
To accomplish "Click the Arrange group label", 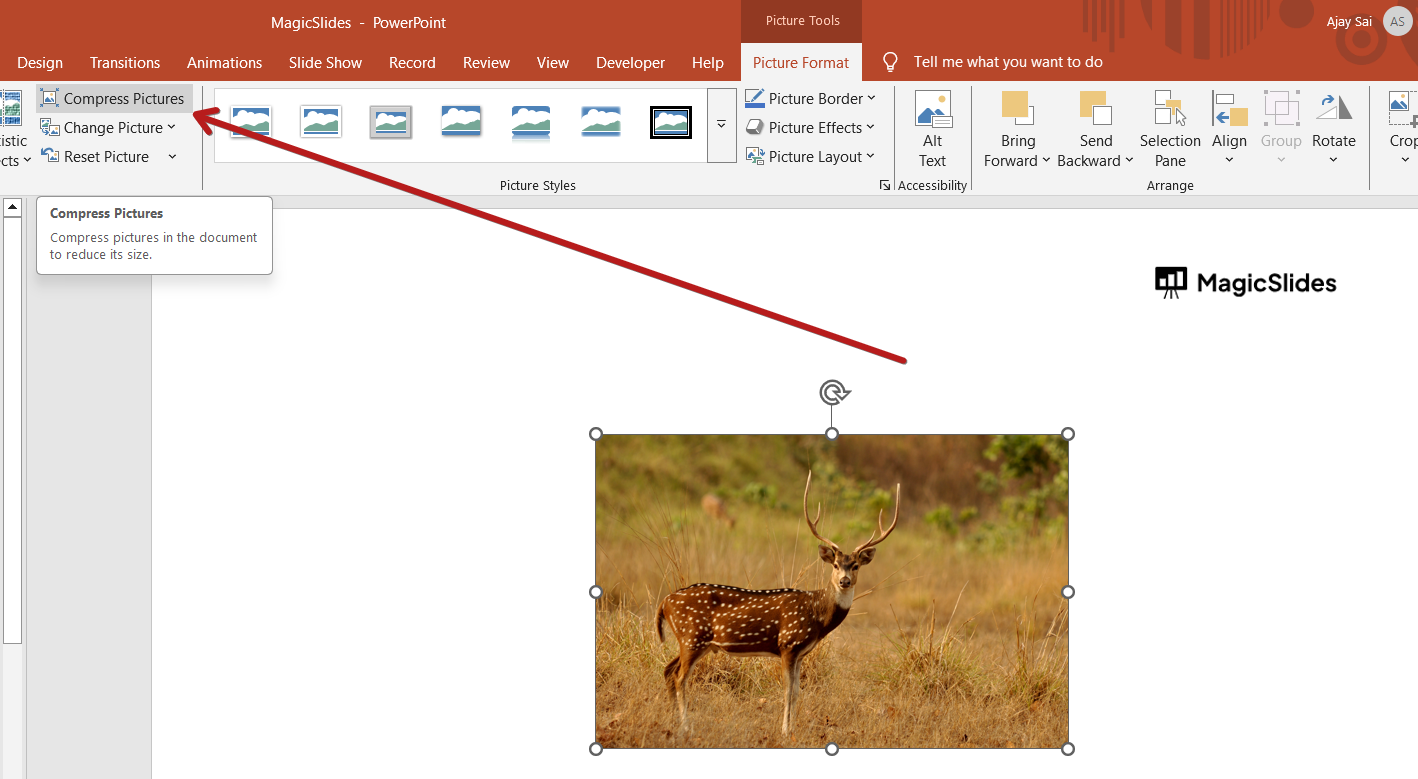I will coord(1170,185).
